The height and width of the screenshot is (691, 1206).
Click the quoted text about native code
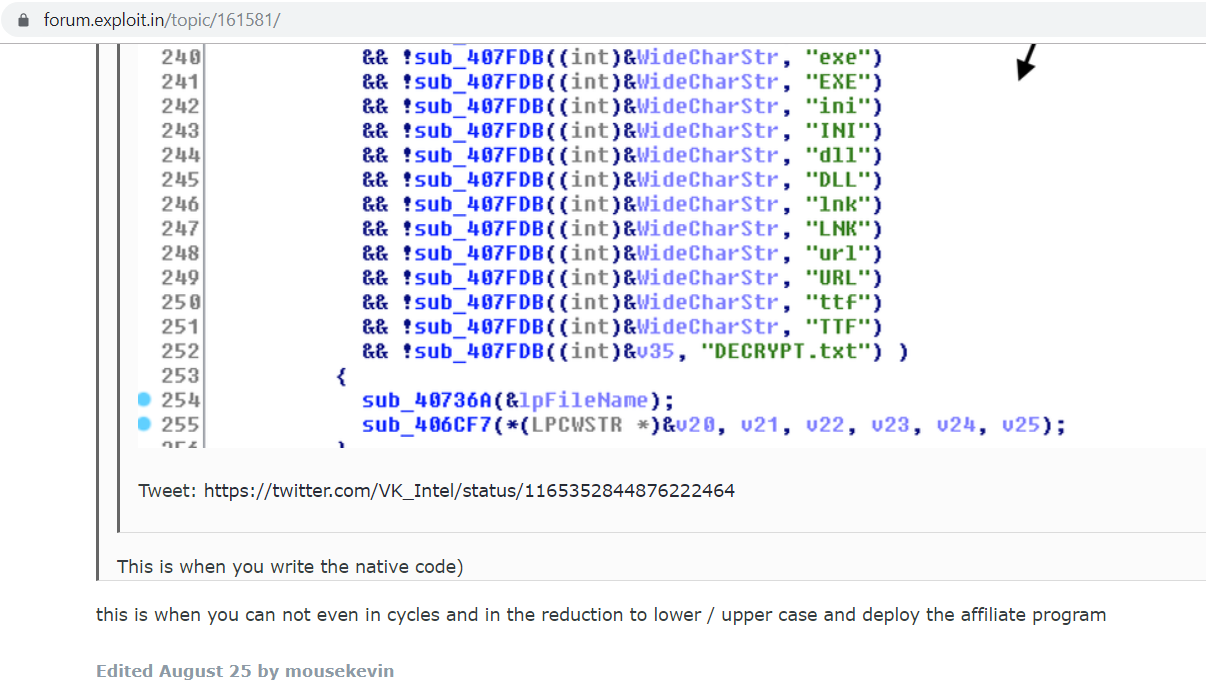click(x=290, y=567)
